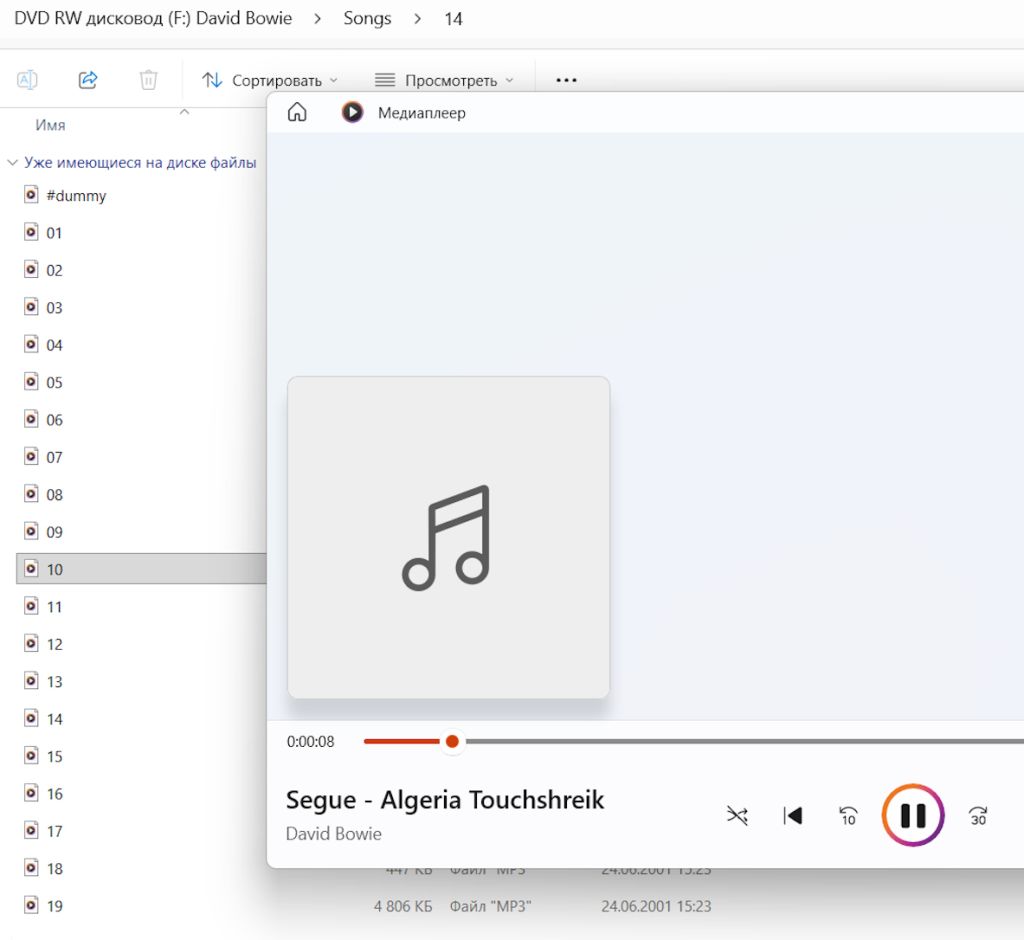Click the DVD RW drive breadcrumb
The height and width of the screenshot is (940, 1024).
tap(153, 18)
